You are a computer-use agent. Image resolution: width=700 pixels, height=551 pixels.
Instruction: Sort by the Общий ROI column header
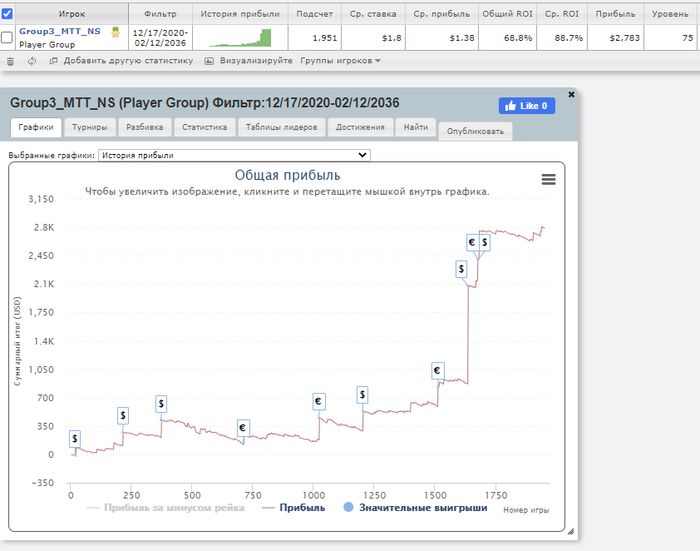click(508, 14)
